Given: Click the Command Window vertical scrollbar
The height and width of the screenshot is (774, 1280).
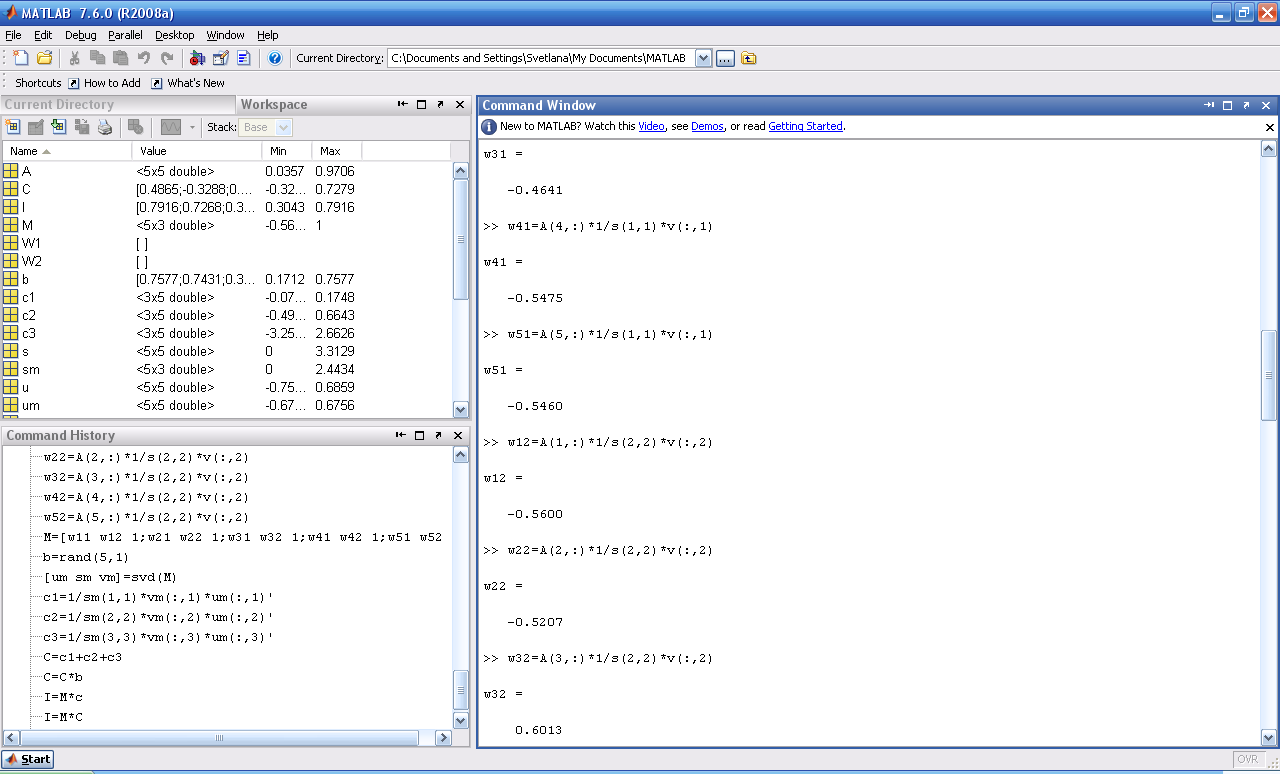Looking at the screenshot, I should coord(1269,375).
